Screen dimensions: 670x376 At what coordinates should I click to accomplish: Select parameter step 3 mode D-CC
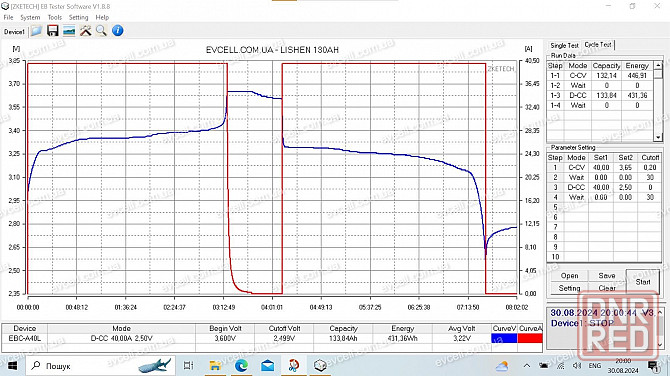tap(576, 188)
